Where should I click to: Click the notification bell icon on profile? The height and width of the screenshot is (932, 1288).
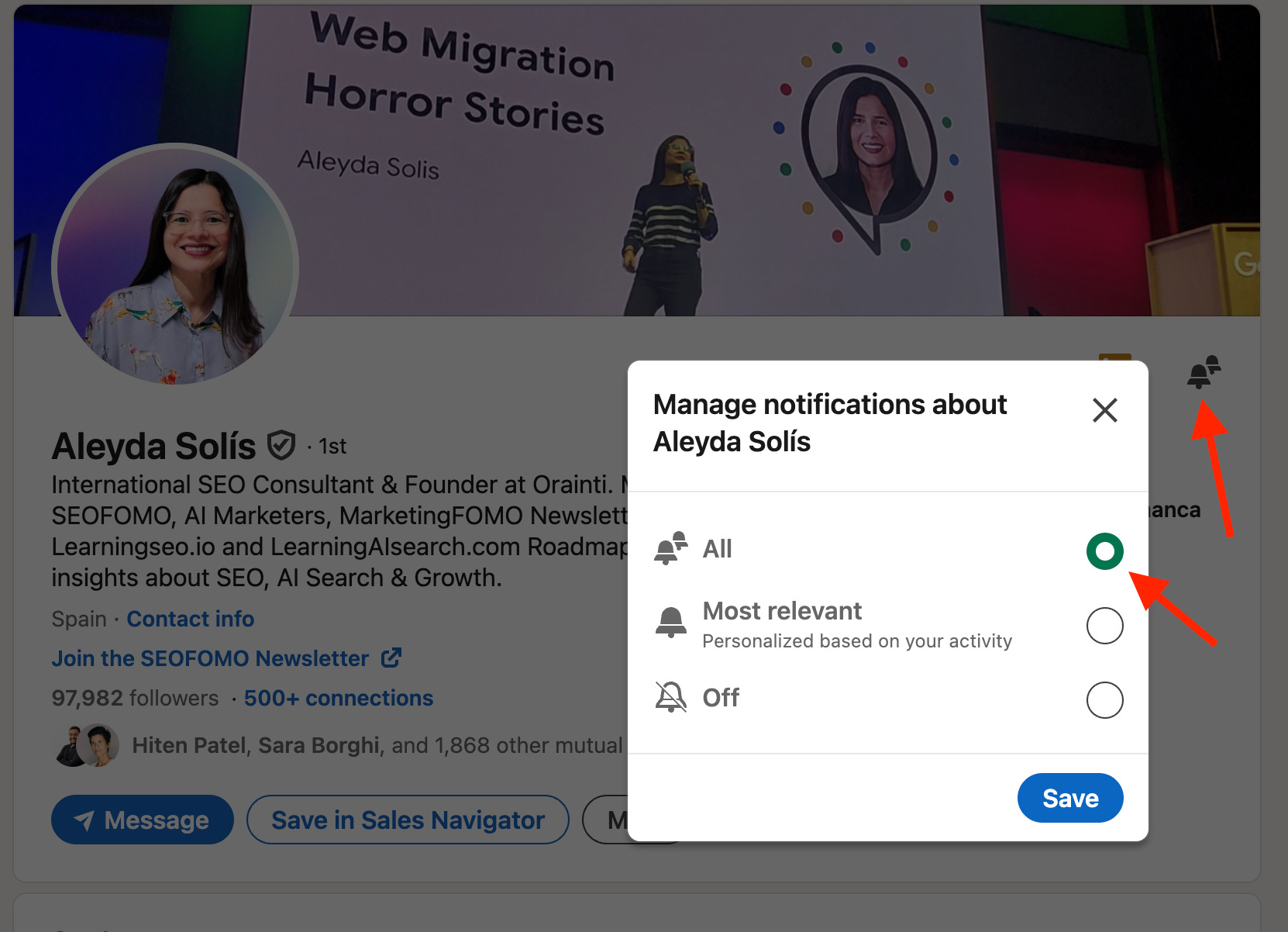tap(1204, 372)
